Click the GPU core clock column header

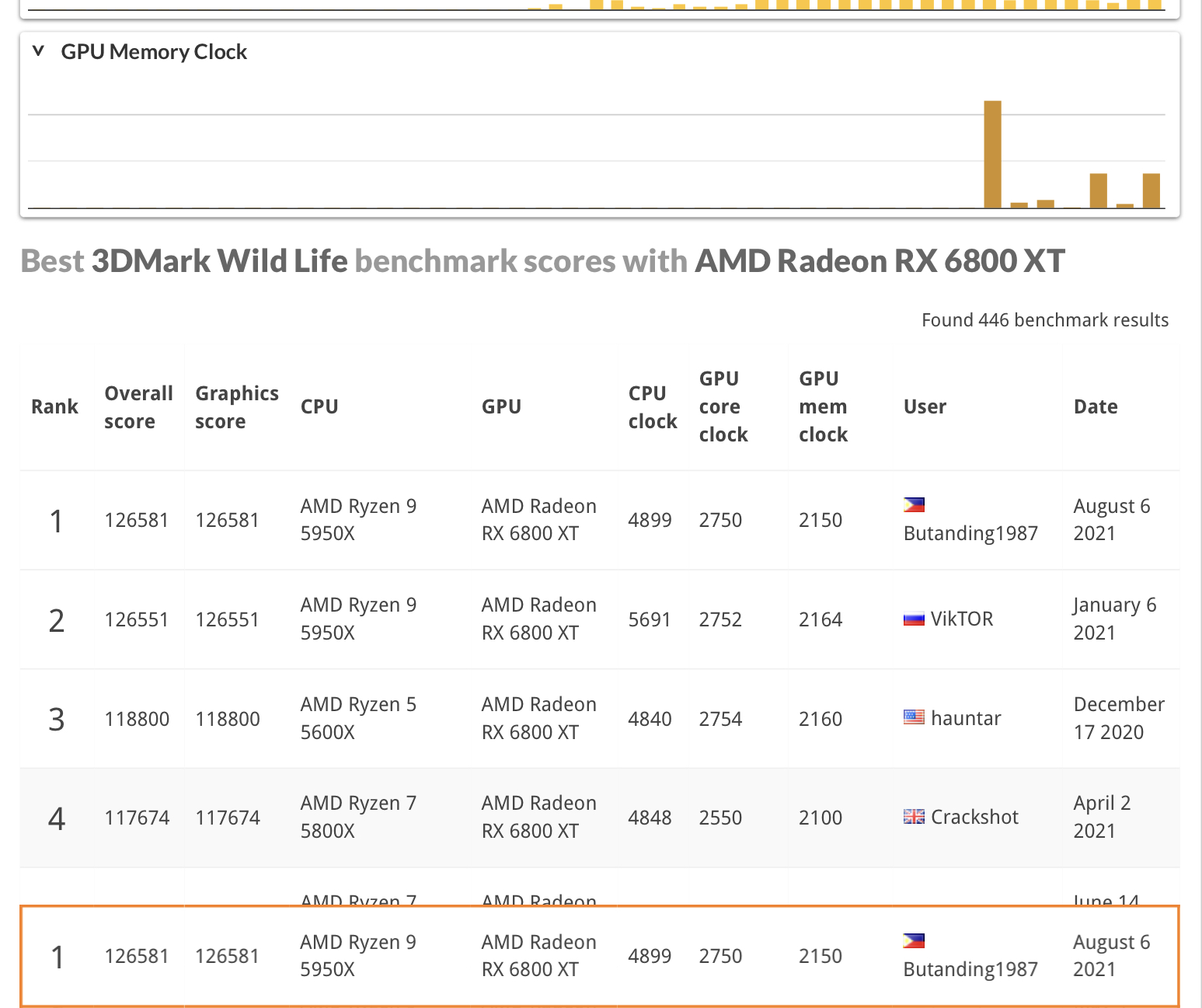click(723, 406)
